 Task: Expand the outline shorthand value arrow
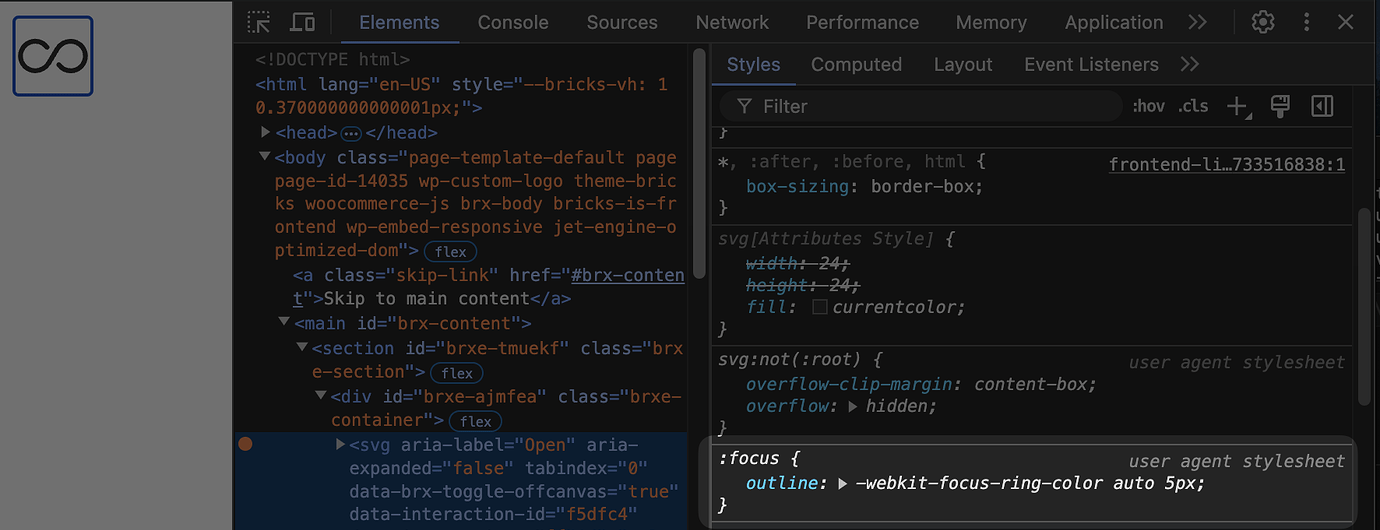coord(843,483)
